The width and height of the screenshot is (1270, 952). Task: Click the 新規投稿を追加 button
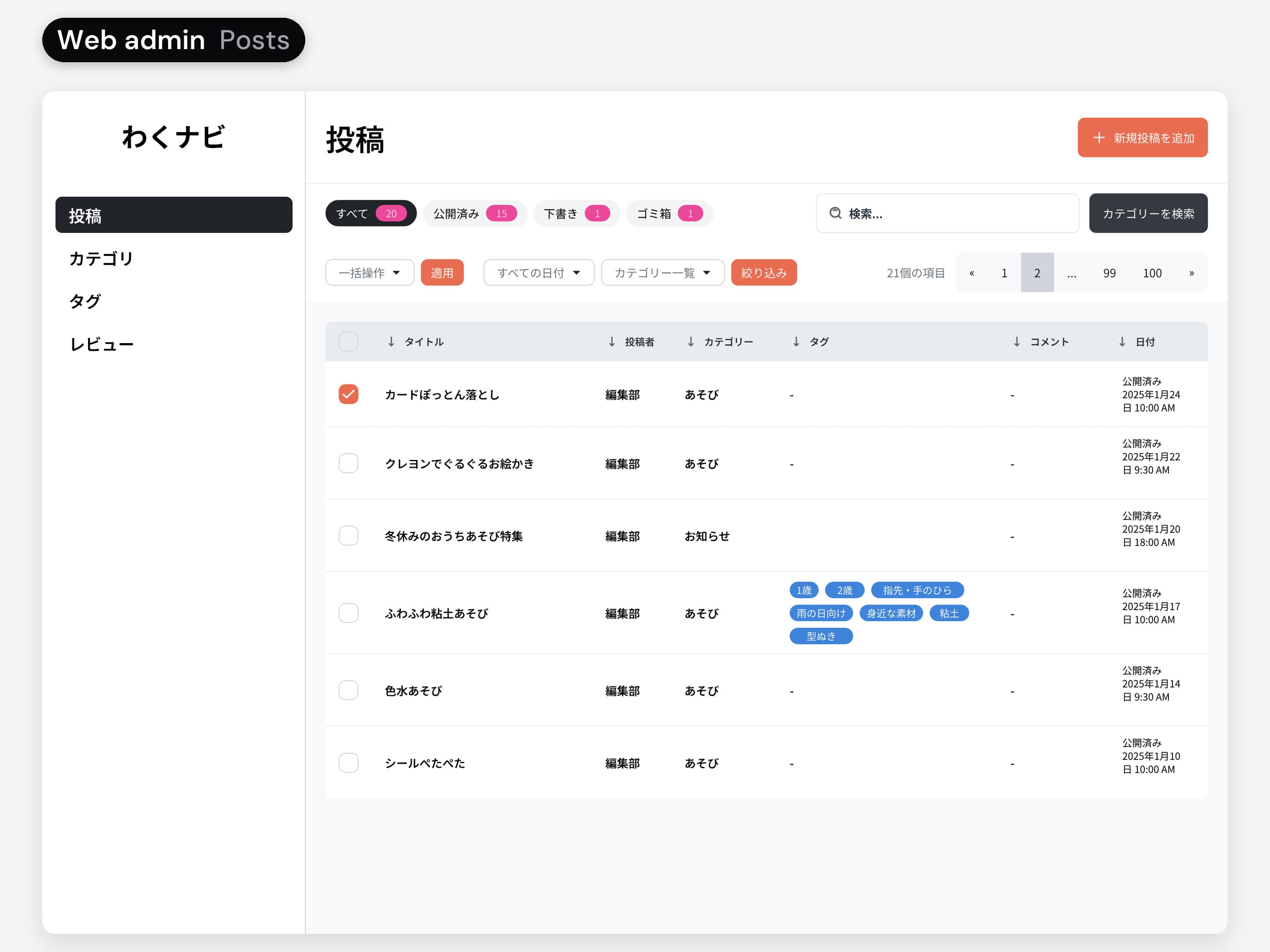1143,138
